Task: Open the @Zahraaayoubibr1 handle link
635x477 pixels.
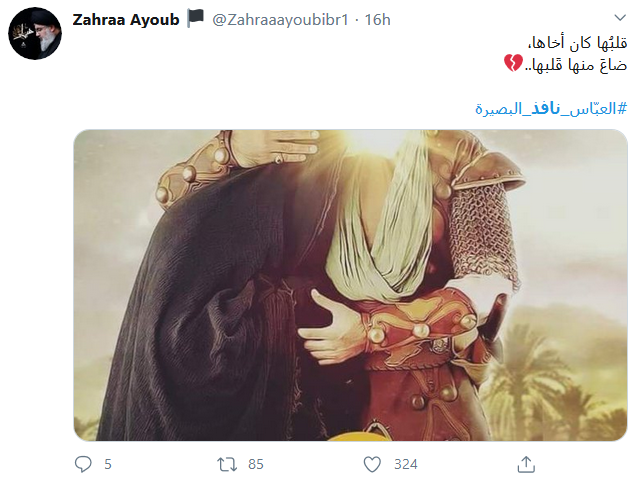Action: point(280,19)
